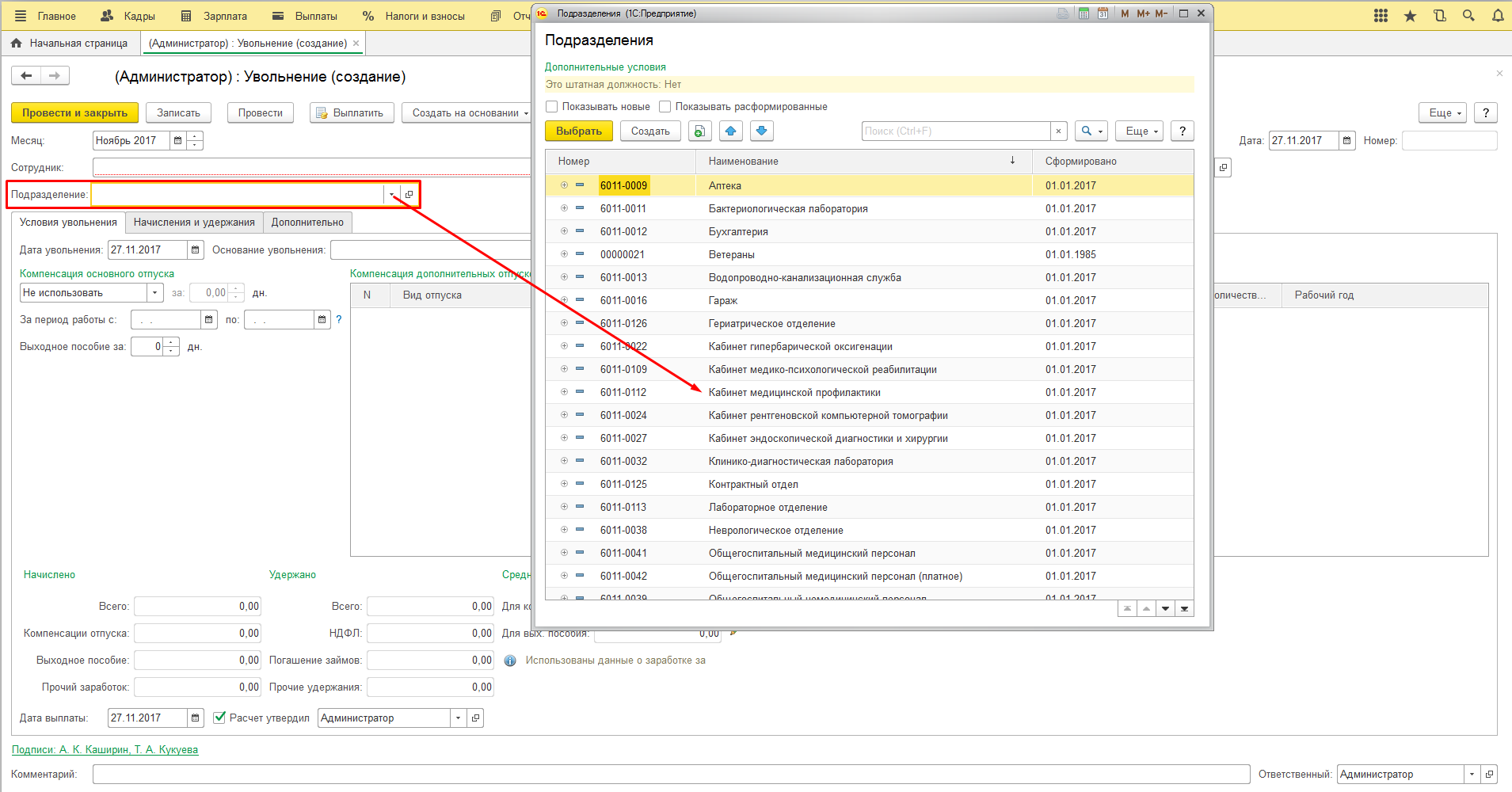
Task: Open the notifications bell
Action: [1498, 16]
